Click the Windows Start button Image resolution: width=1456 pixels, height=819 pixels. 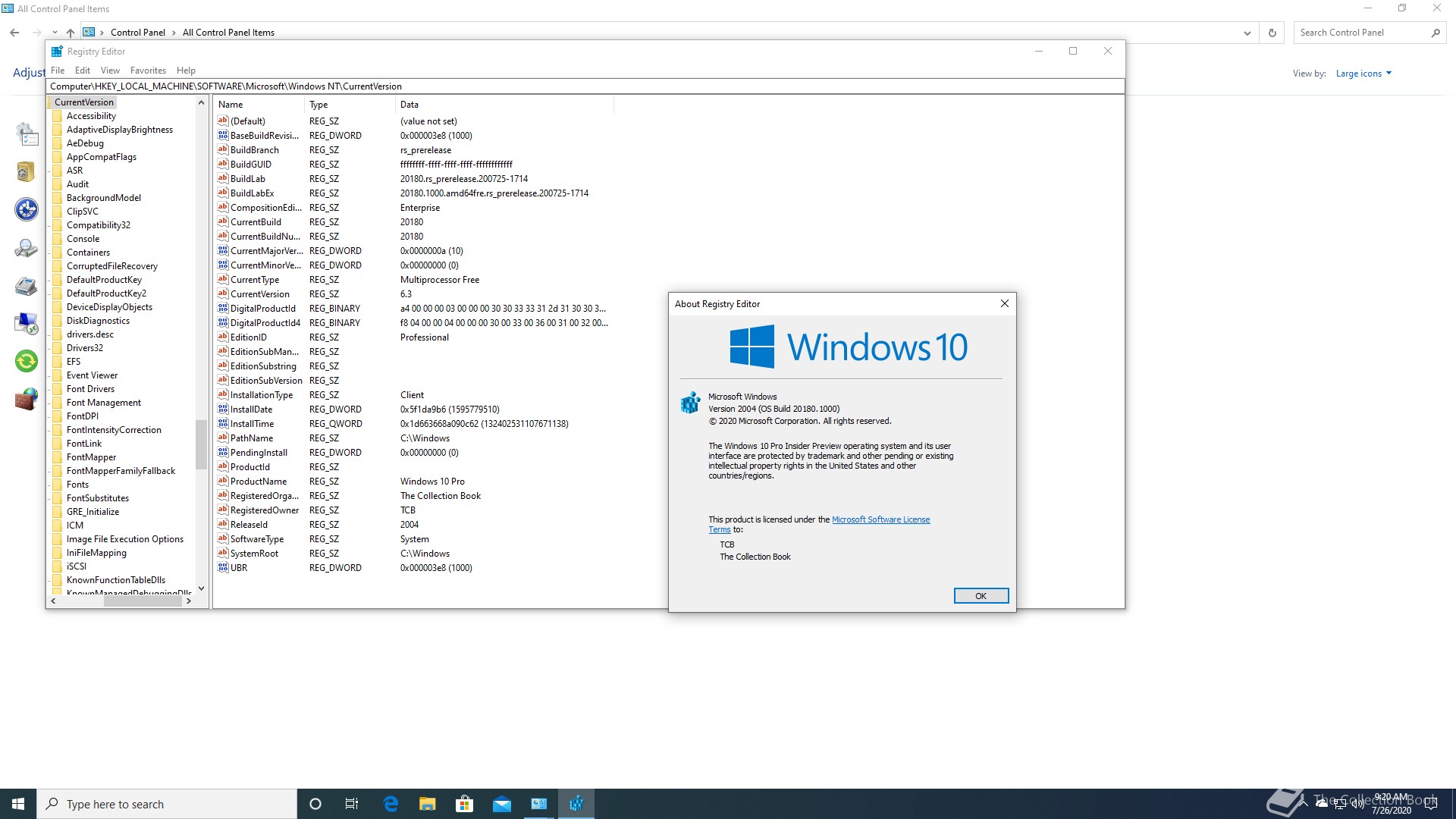point(18,804)
